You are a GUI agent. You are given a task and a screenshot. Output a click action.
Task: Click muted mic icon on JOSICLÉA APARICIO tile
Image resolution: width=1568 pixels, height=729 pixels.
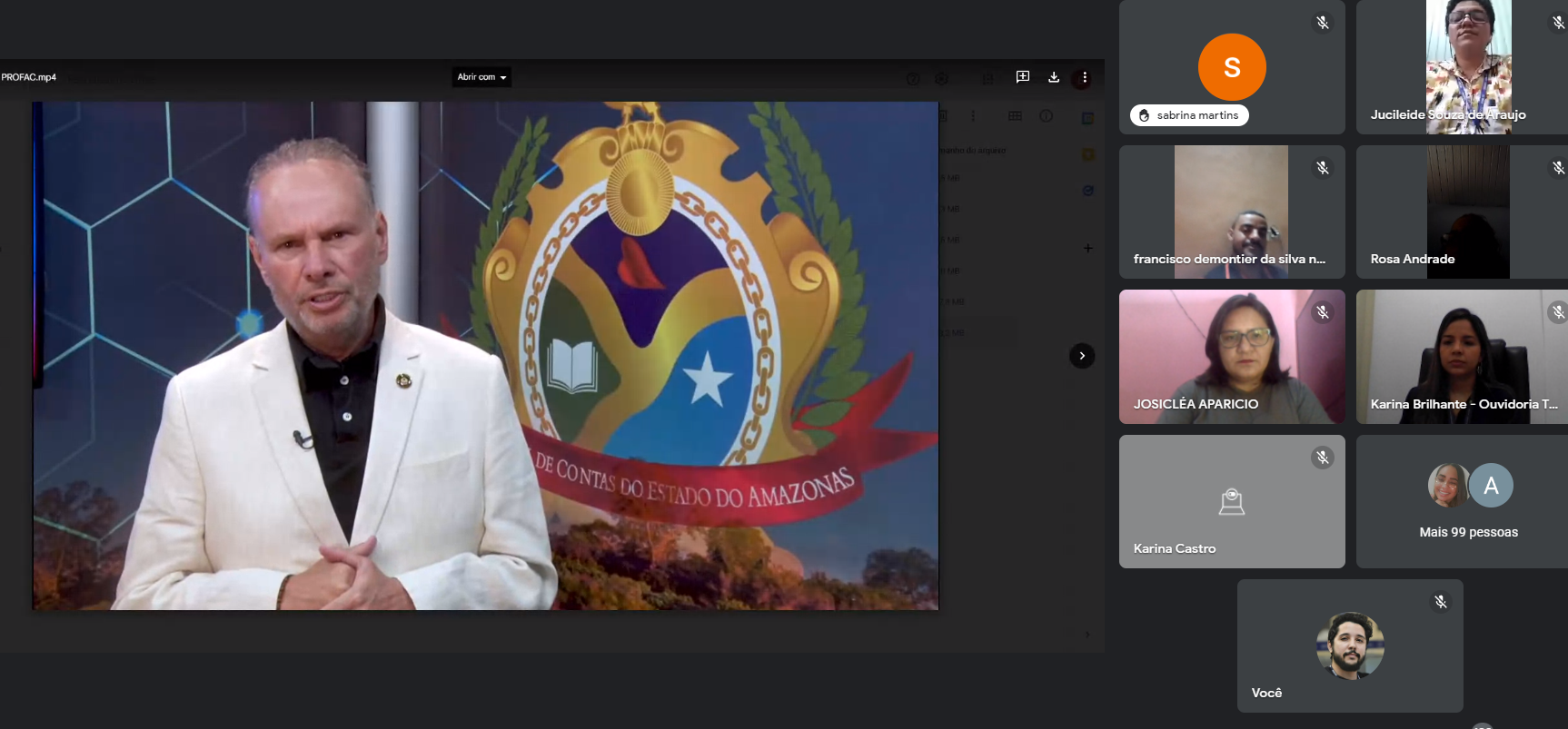[1323, 312]
